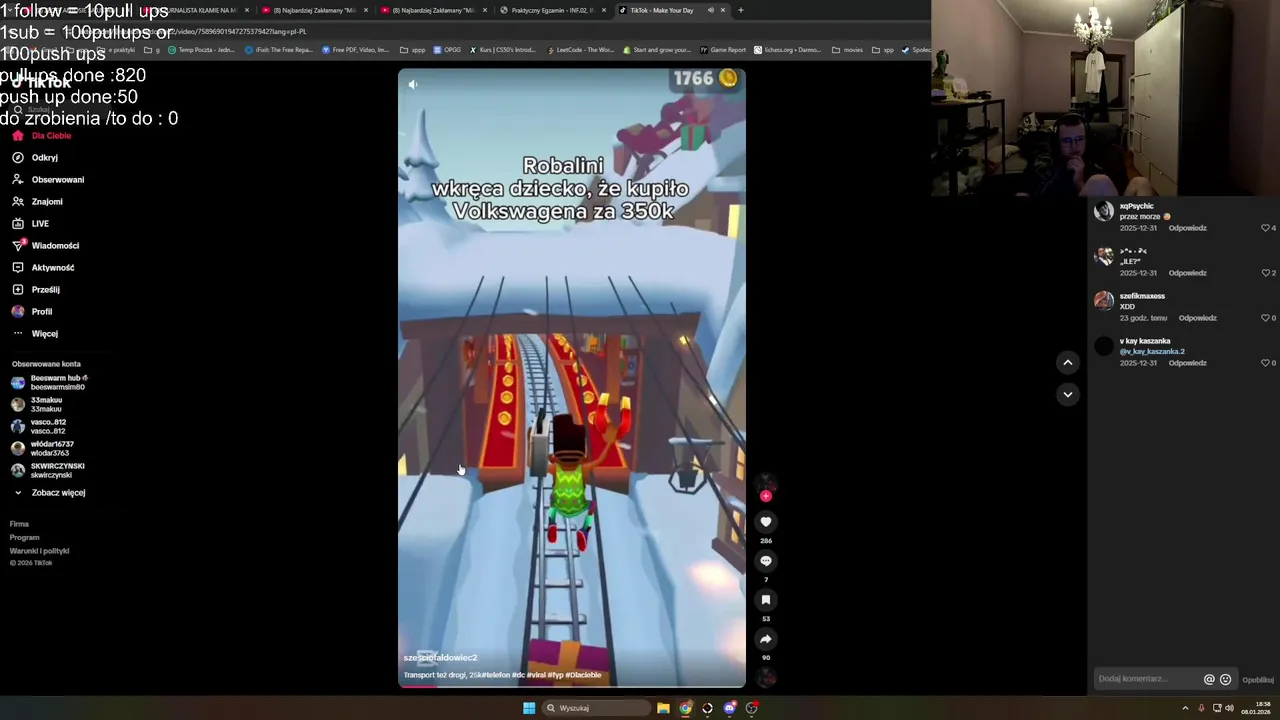Open włódar16737 followed account
1280x720 pixels.
coord(42,448)
